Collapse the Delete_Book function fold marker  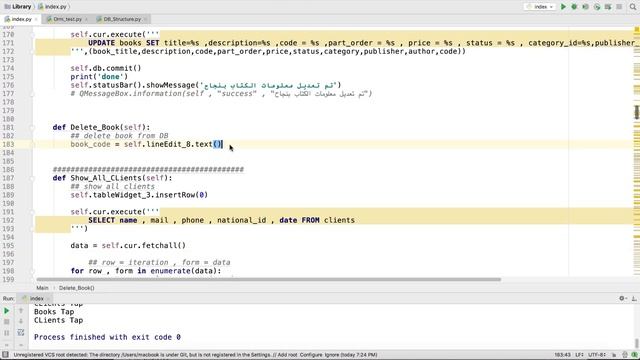point(32,127)
